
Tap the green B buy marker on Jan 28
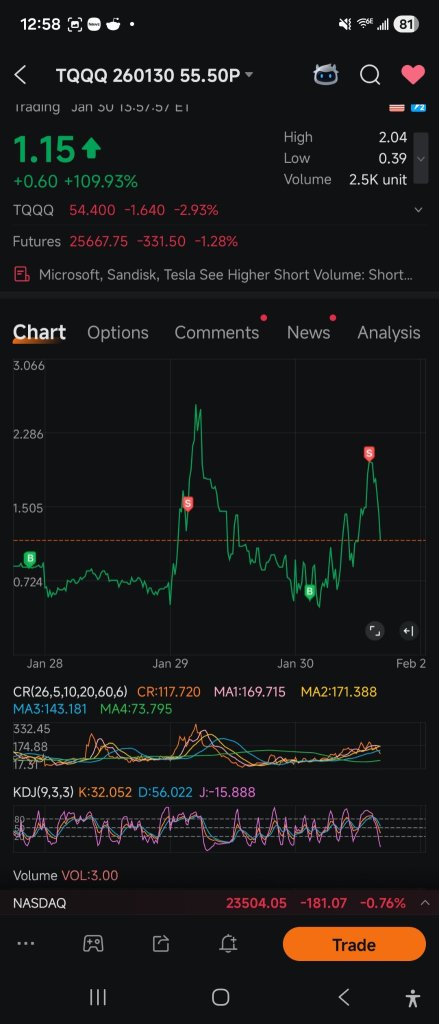[29, 558]
